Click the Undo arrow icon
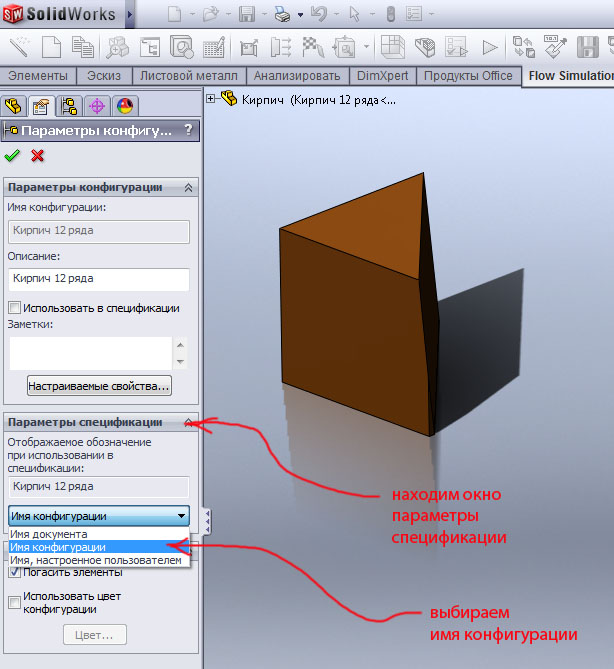The height and width of the screenshot is (669, 614). [x=319, y=15]
